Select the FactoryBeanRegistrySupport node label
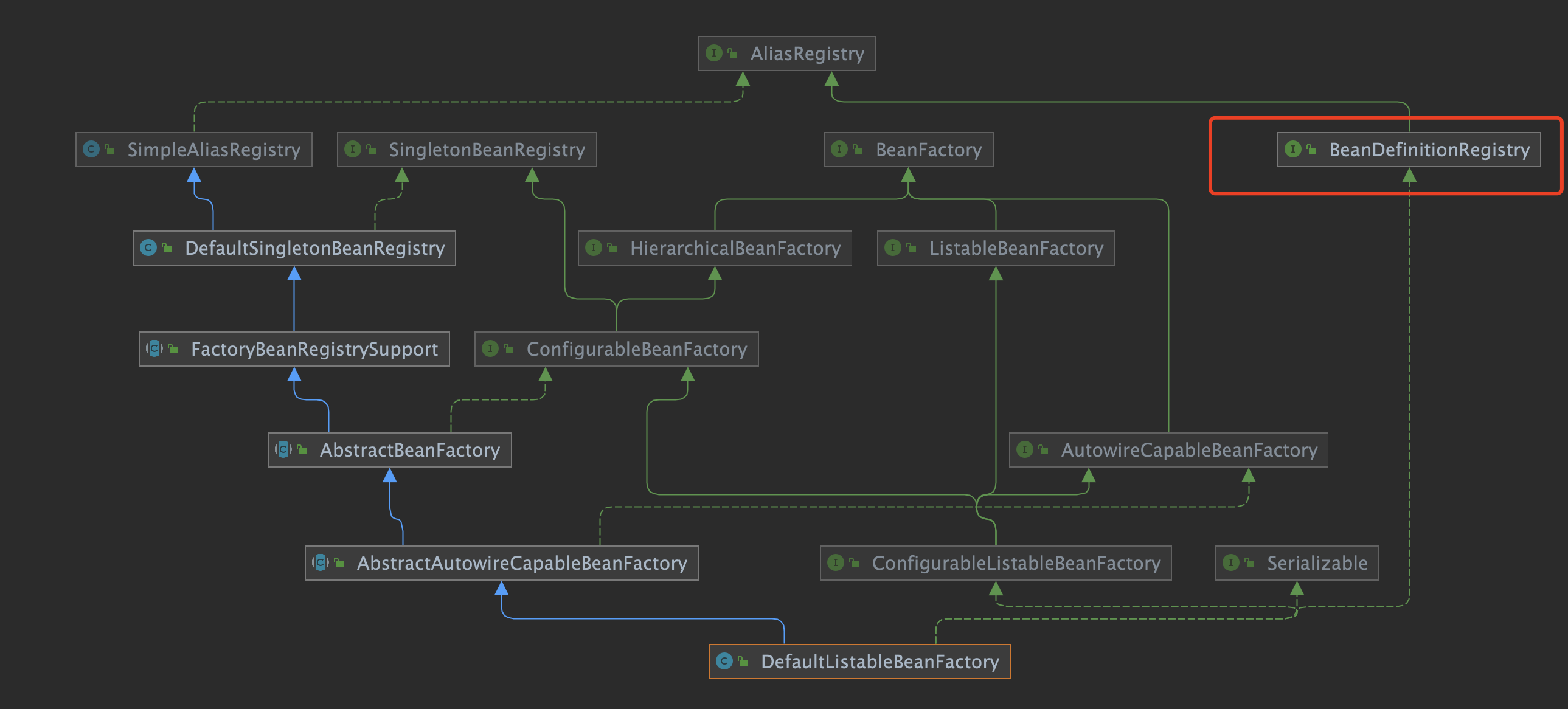1568x709 pixels. 314,349
